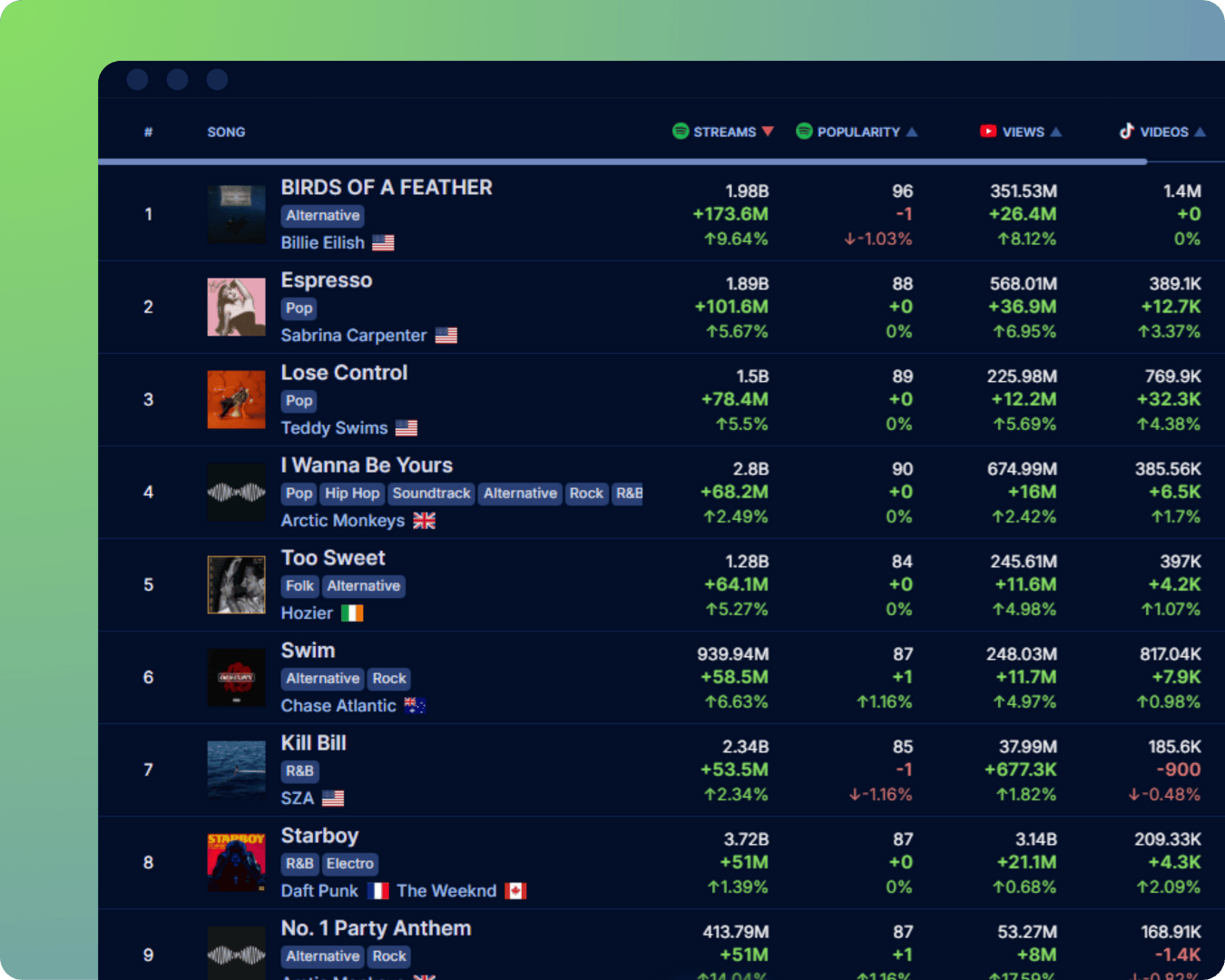Open the Billie Eilish artist page
Image resolution: width=1225 pixels, height=980 pixels.
tap(322, 242)
